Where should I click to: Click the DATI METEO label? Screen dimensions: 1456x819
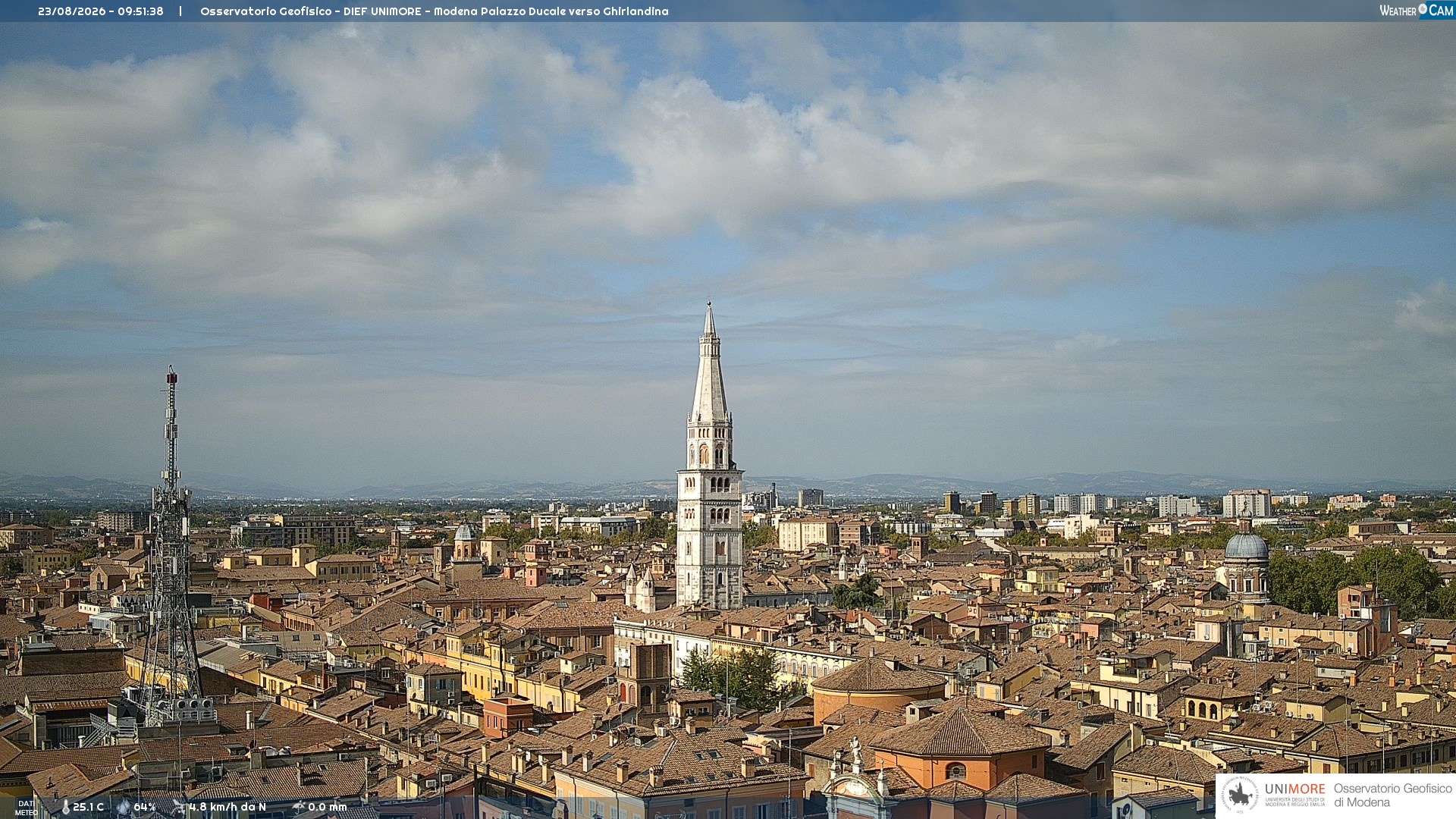(26, 808)
